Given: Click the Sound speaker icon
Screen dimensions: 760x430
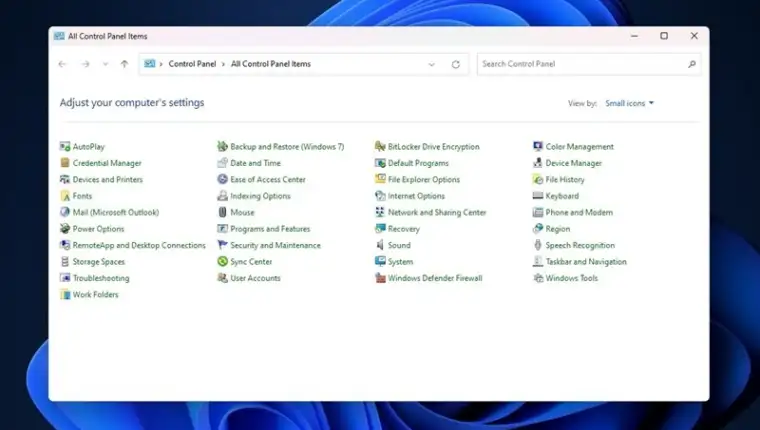Looking at the screenshot, I should (380, 245).
